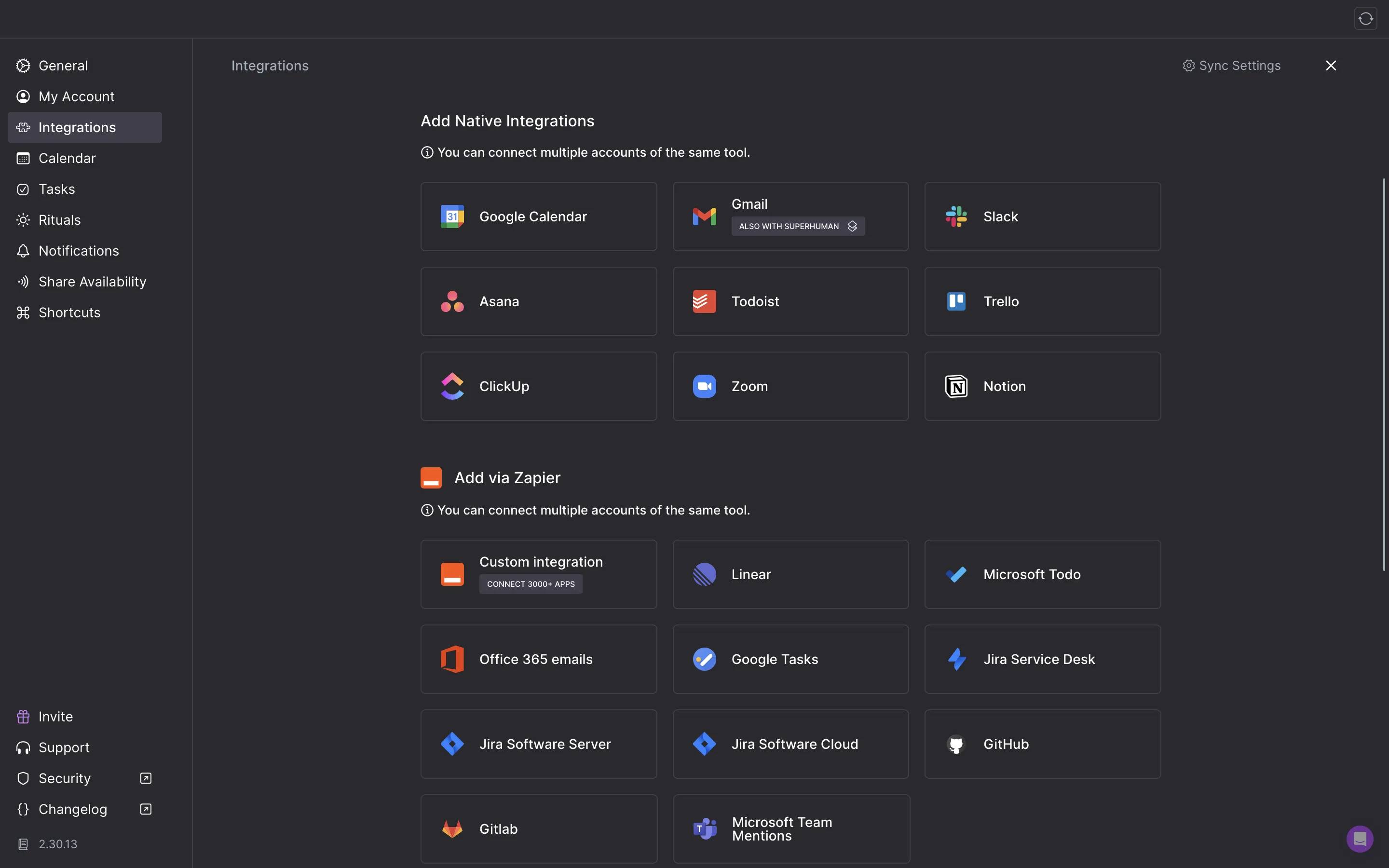Click the Microsoft Teams logo icon
The height and width of the screenshot is (868, 1389).
[705, 829]
